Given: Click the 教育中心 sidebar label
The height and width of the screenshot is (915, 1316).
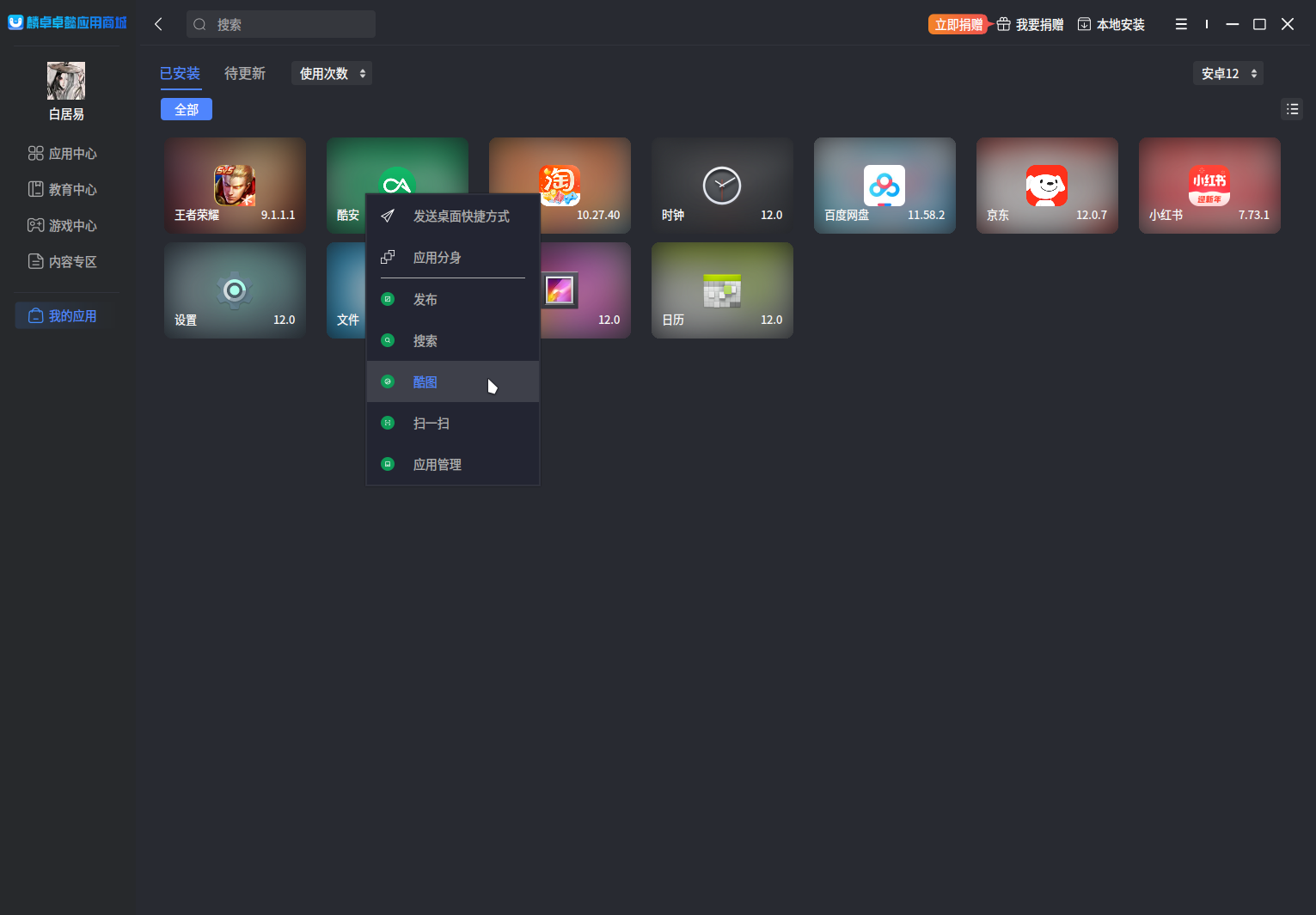Looking at the screenshot, I should click(x=73, y=190).
